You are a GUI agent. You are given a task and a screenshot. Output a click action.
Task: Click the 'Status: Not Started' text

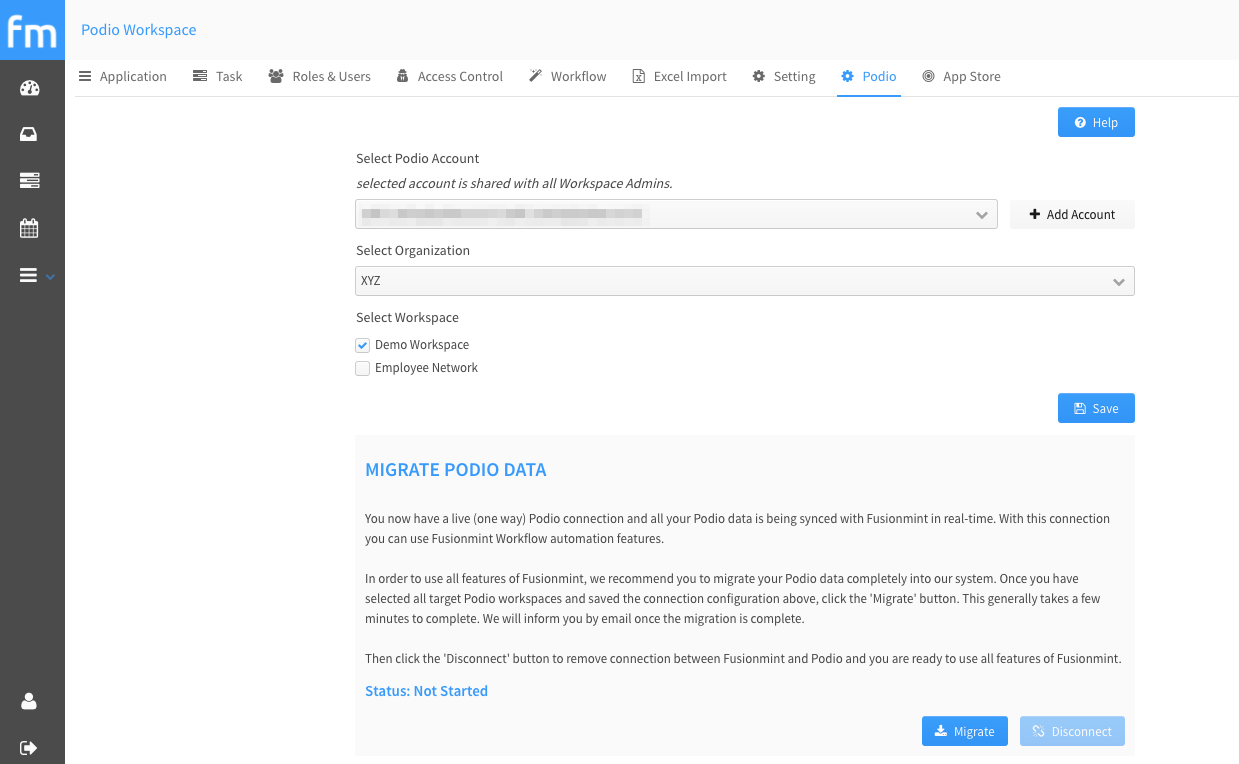[x=427, y=691]
